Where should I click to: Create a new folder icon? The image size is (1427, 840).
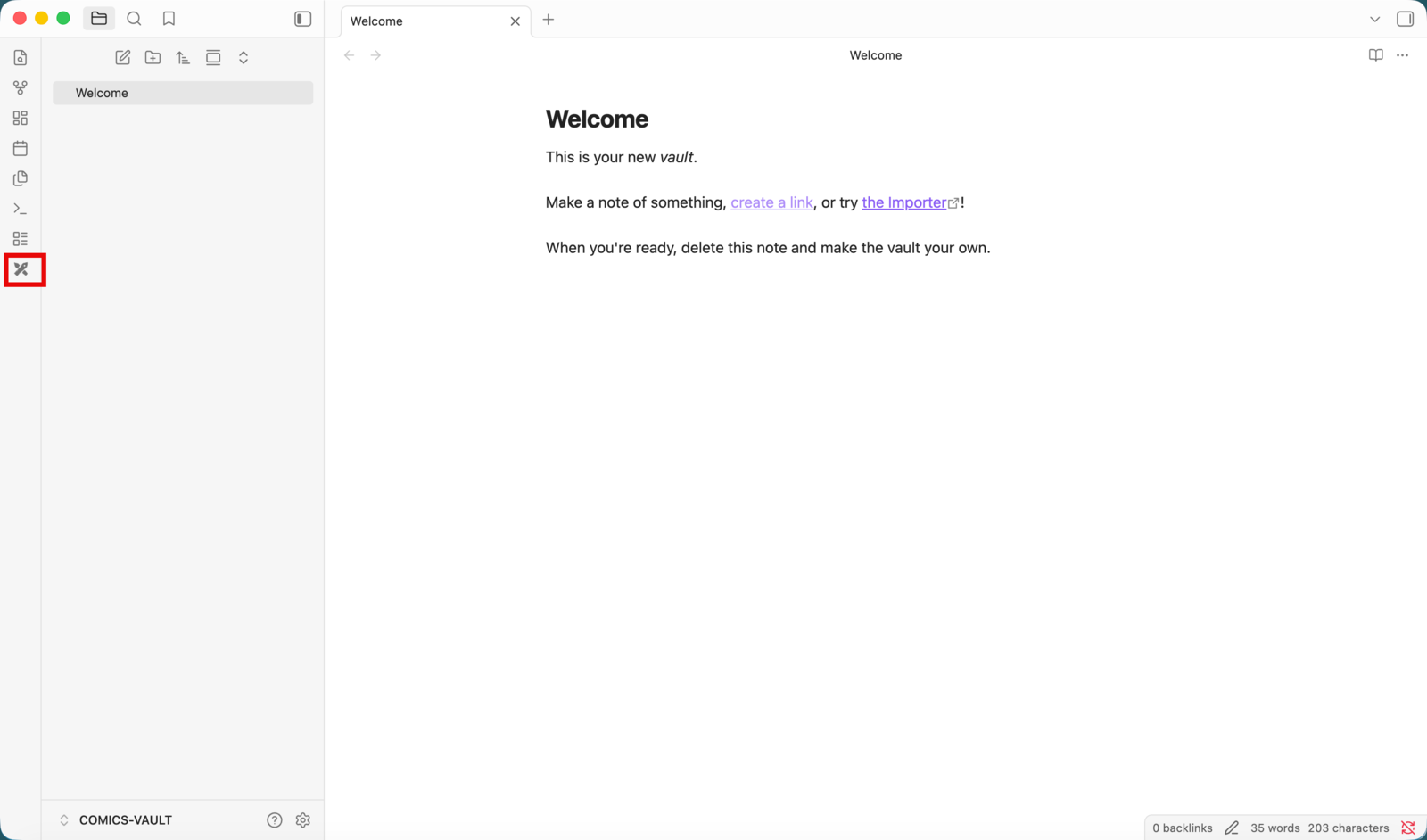tap(153, 58)
